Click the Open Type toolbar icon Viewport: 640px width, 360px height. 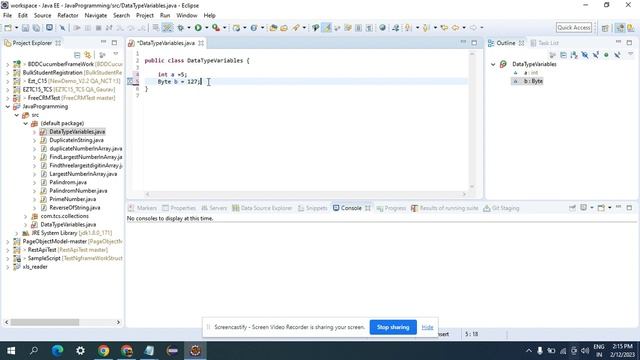273,28
